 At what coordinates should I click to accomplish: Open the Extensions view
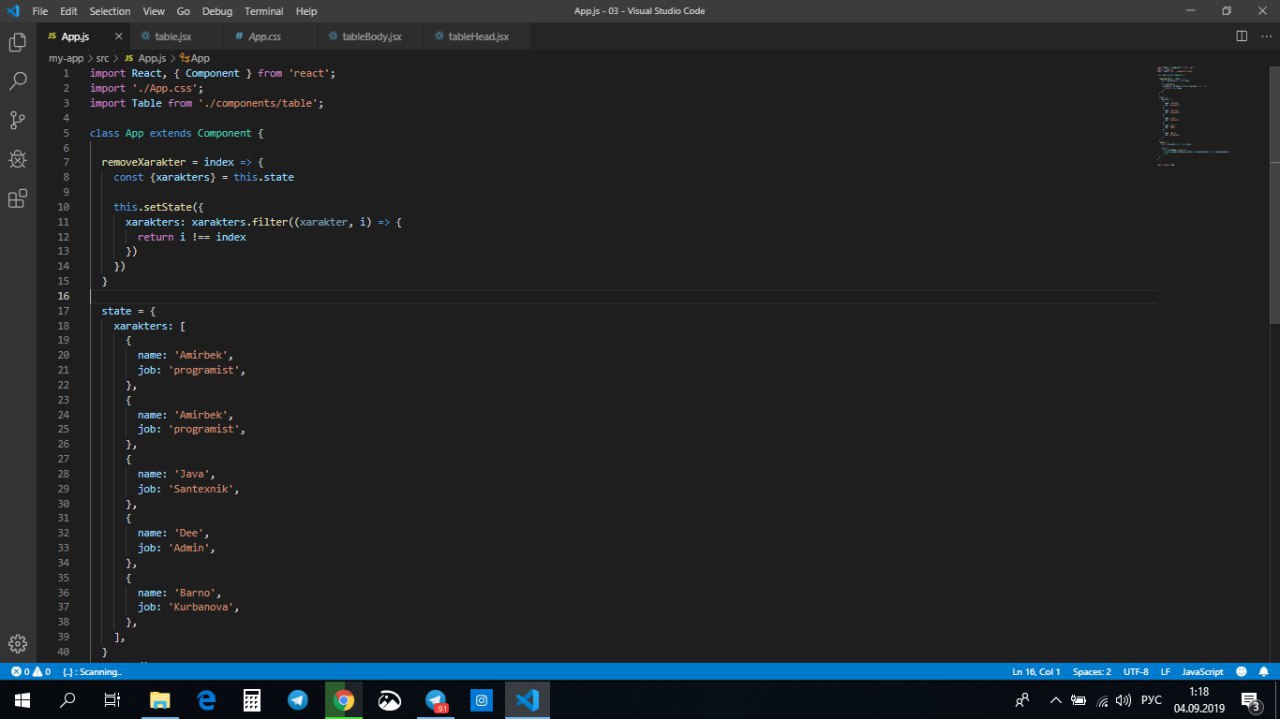pyautogui.click(x=17, y=198)
